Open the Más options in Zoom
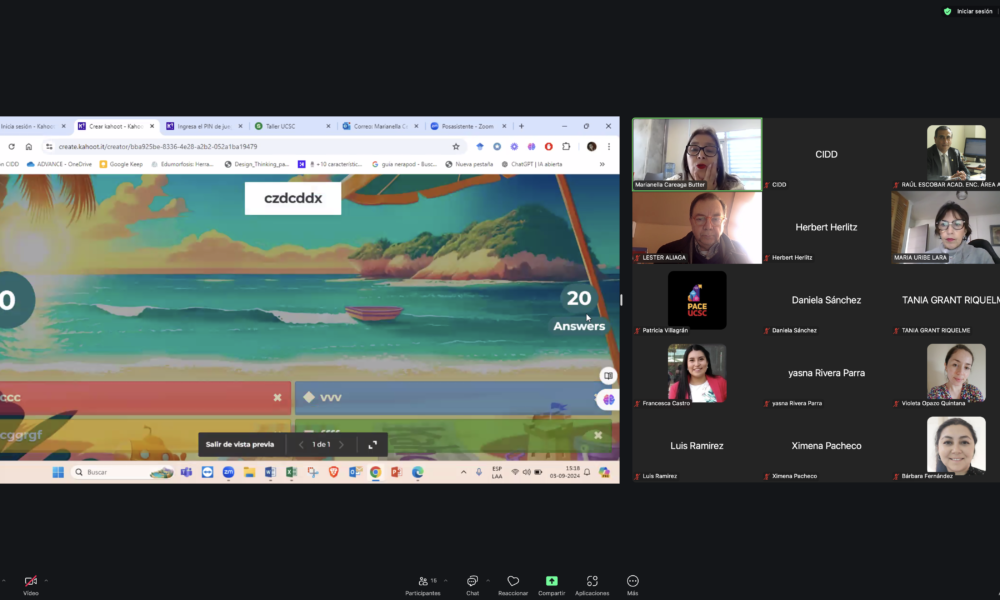The image size is (1000, 600). coord(633,585)
